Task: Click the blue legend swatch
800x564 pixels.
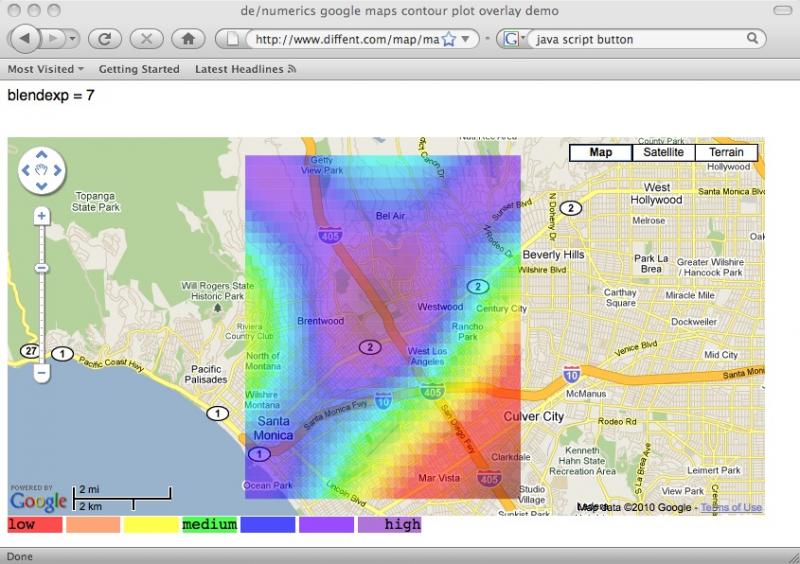Action: (x=268, y=525)
